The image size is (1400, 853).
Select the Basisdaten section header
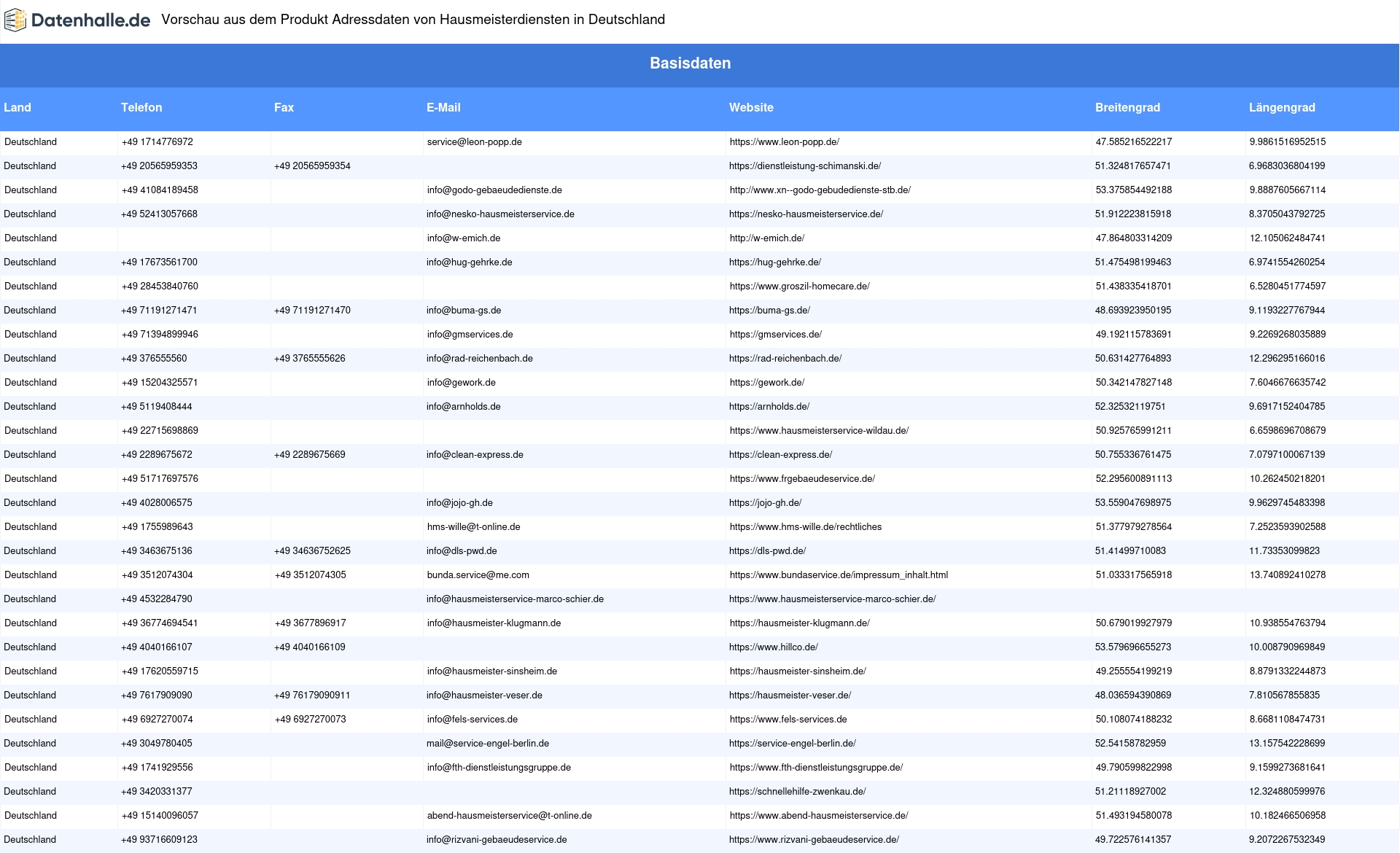point(690,63)
